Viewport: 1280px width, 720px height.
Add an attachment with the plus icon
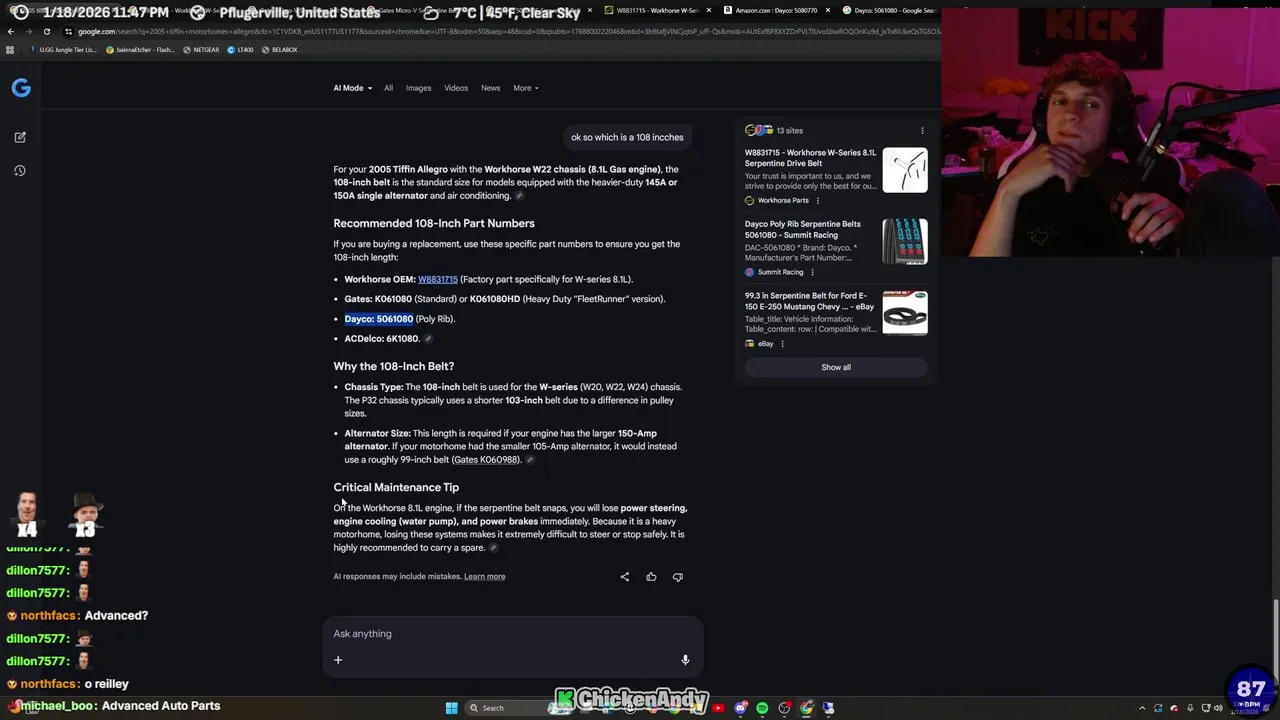[338, 660]
